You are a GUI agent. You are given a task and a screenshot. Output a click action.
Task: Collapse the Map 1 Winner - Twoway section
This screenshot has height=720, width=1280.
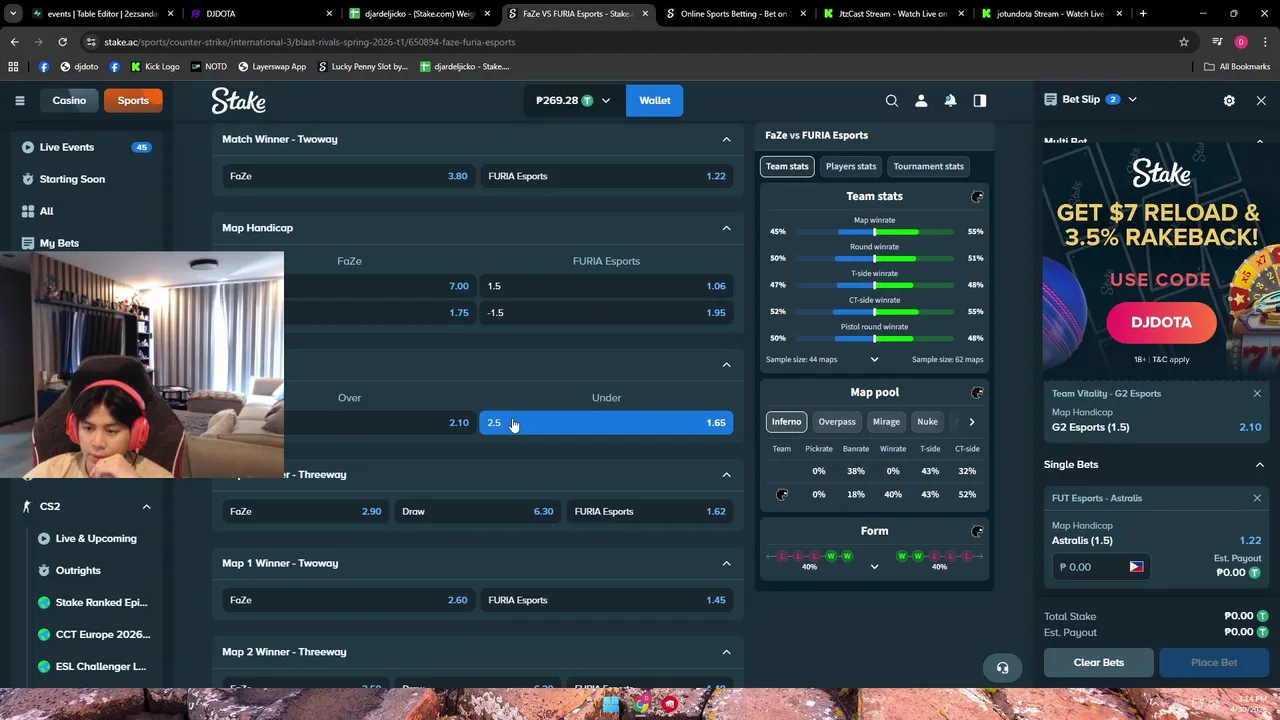pyautogui.click(x=726, y=563)
